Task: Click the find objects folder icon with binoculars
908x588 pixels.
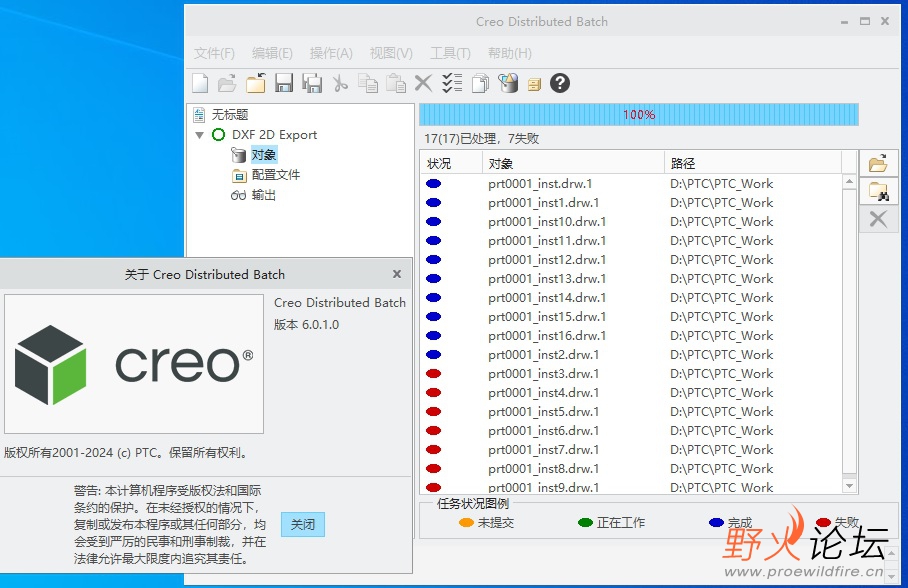Action: [x=878, y=191]
